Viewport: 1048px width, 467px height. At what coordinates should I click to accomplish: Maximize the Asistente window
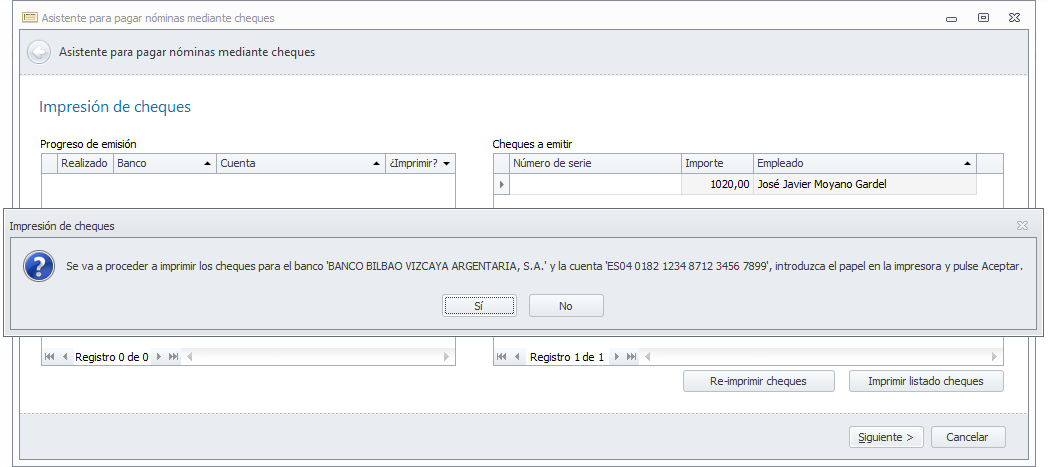coord(983,18)
